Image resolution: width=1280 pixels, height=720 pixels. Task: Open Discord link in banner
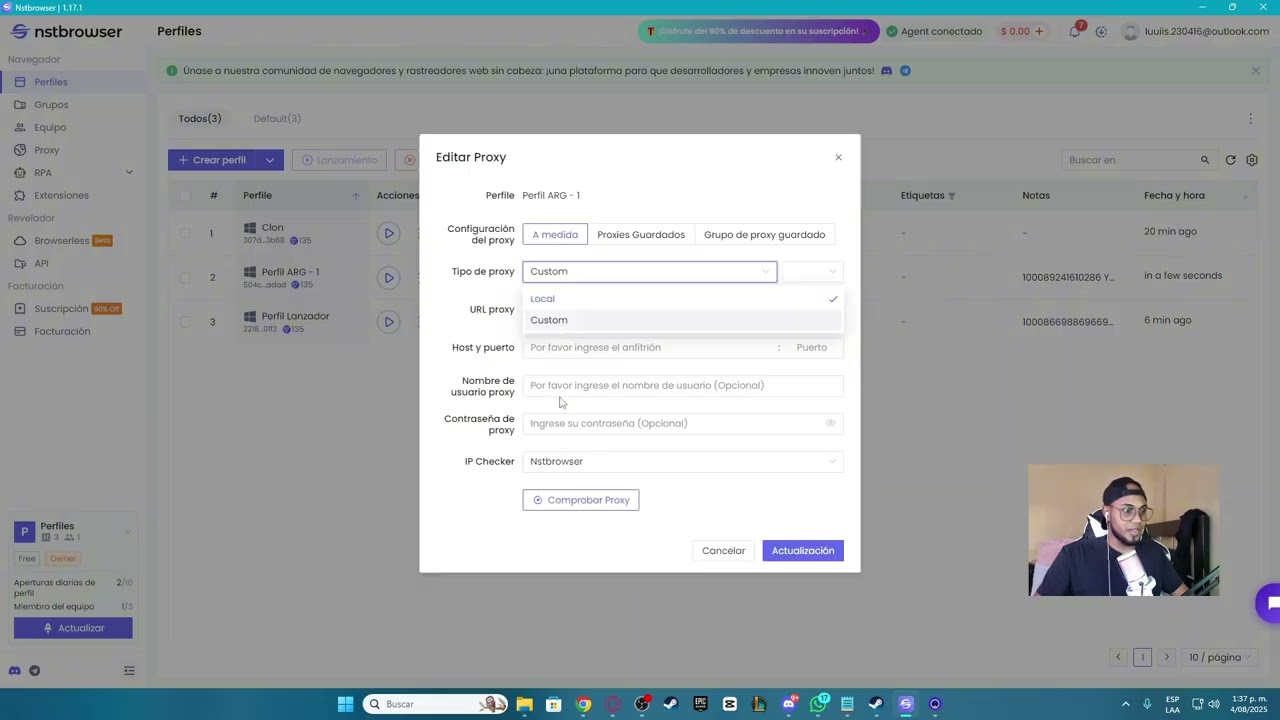coord(886,71)
